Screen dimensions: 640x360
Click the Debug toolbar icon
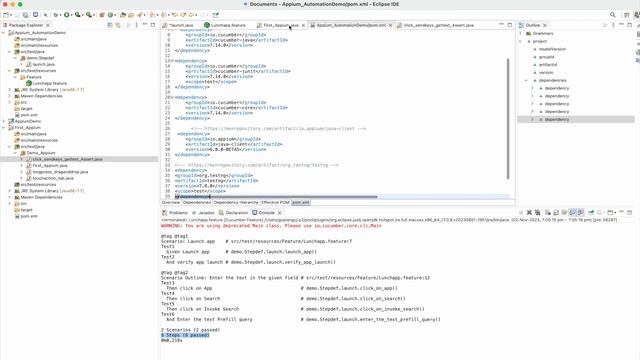(x=55, y=15)
